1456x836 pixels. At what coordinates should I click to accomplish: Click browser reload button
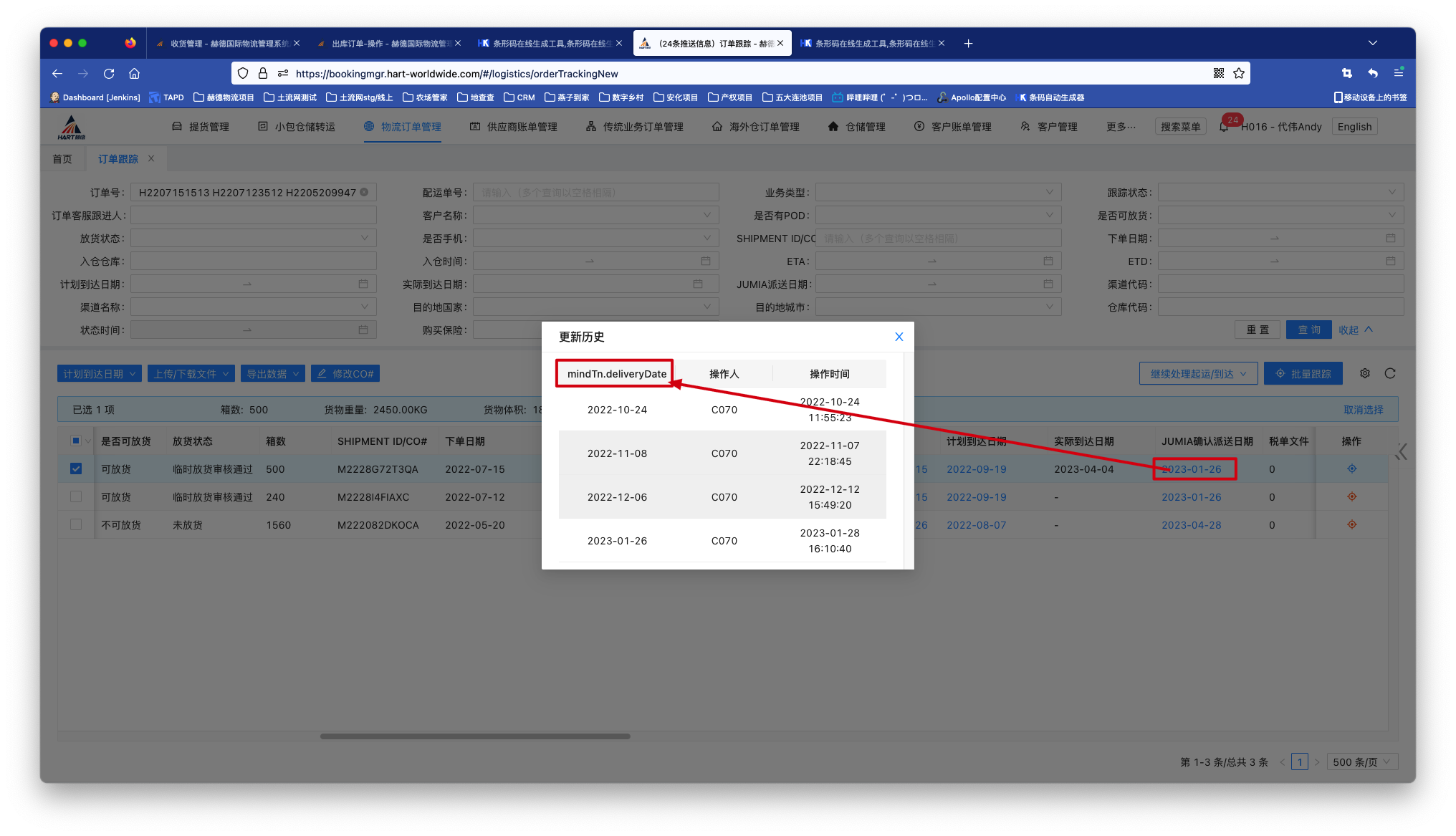[109, 73]
